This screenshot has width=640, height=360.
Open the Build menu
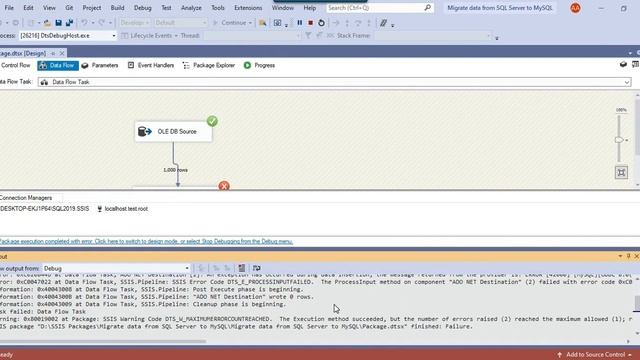118,8
